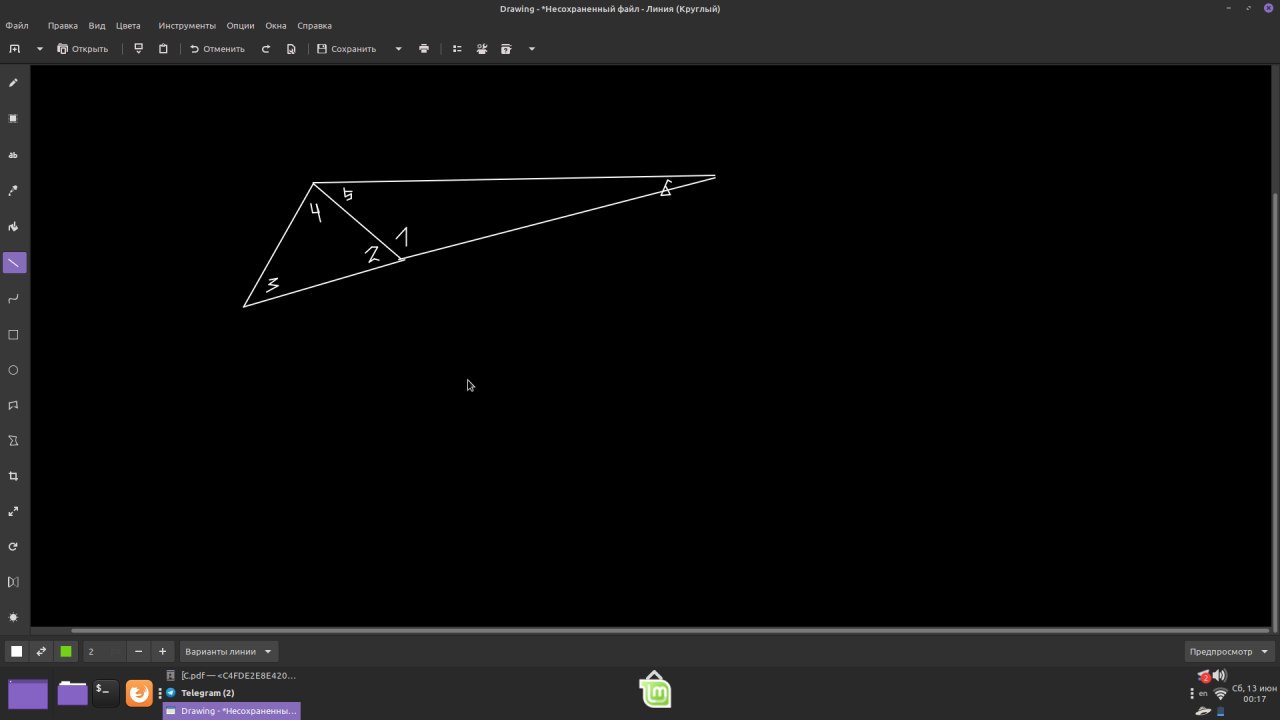
Task: Select the Pencil tool in the sidebar
Action: (x=14, y=83)
